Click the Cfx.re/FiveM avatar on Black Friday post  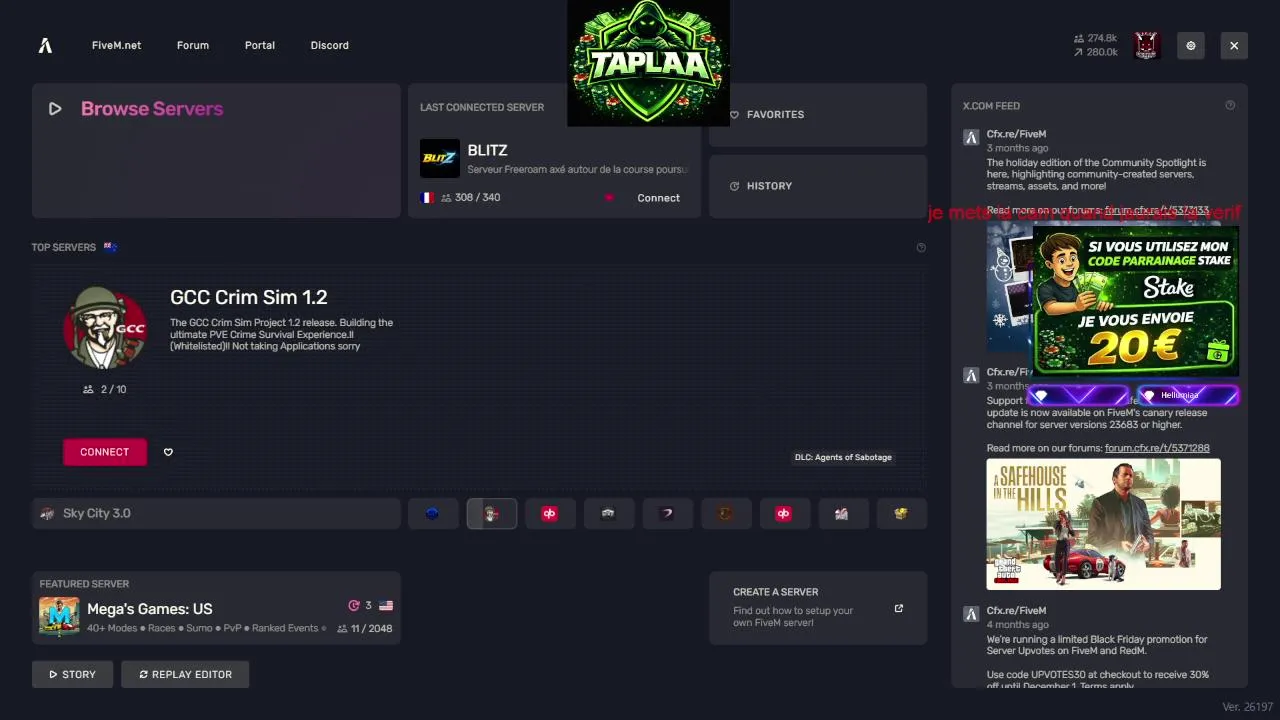pos(971,613)
